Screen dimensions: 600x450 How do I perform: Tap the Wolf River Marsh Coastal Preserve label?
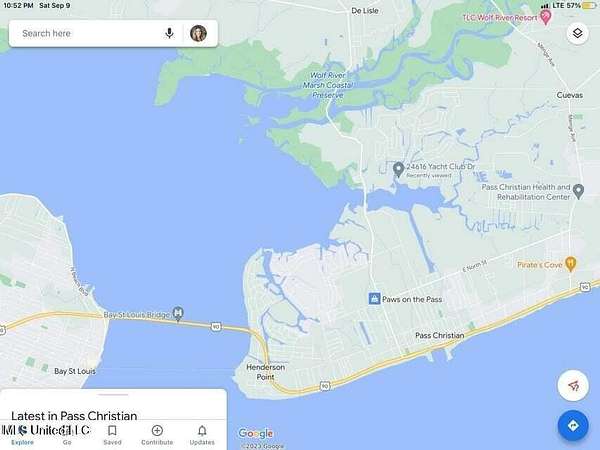328,85
